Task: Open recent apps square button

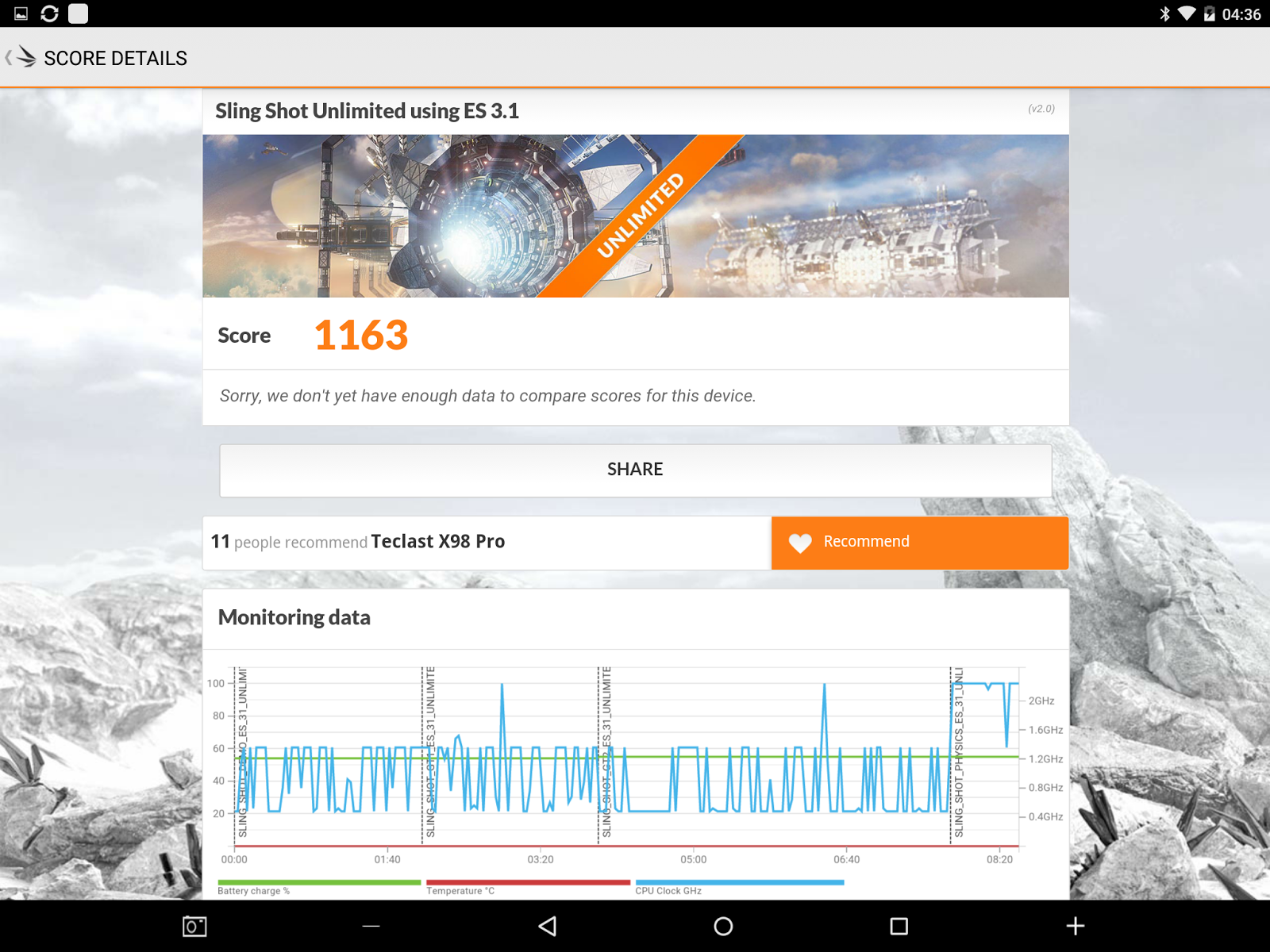Action: pyautogui.click(x=899, y=926)
